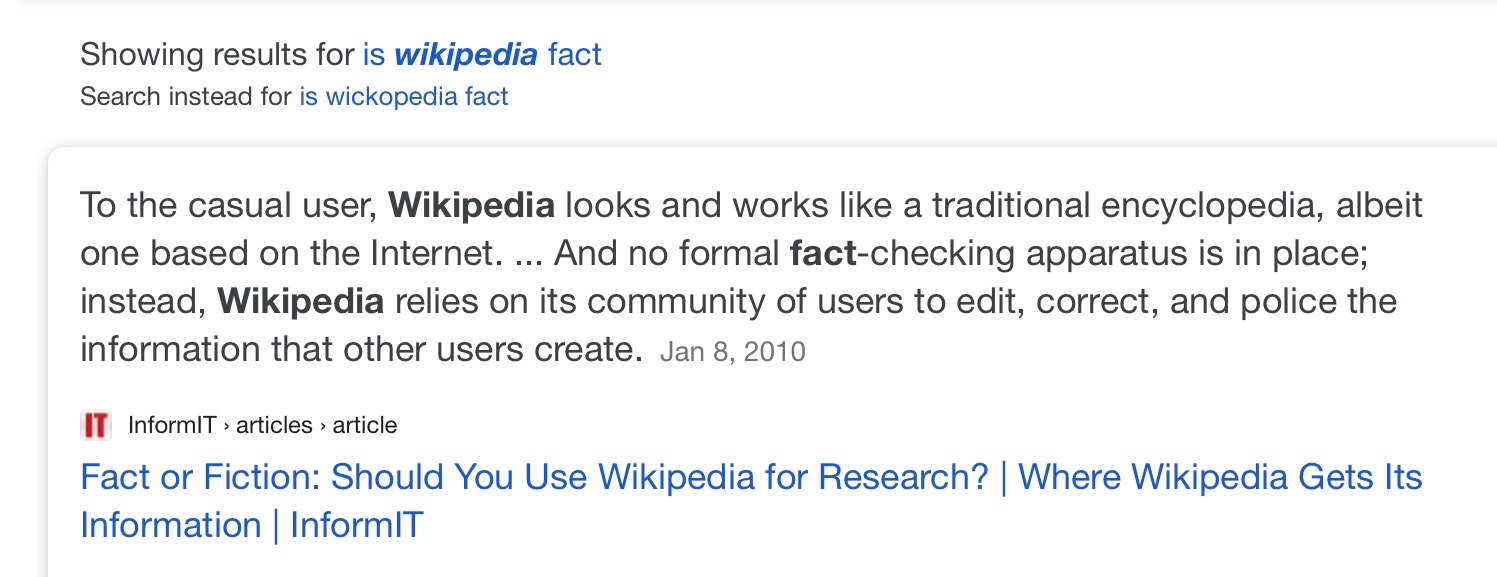Click the bold "Wikipedia" in the snippet's first line
Screen dimensions: 1497x577
[x=471, y=206]
